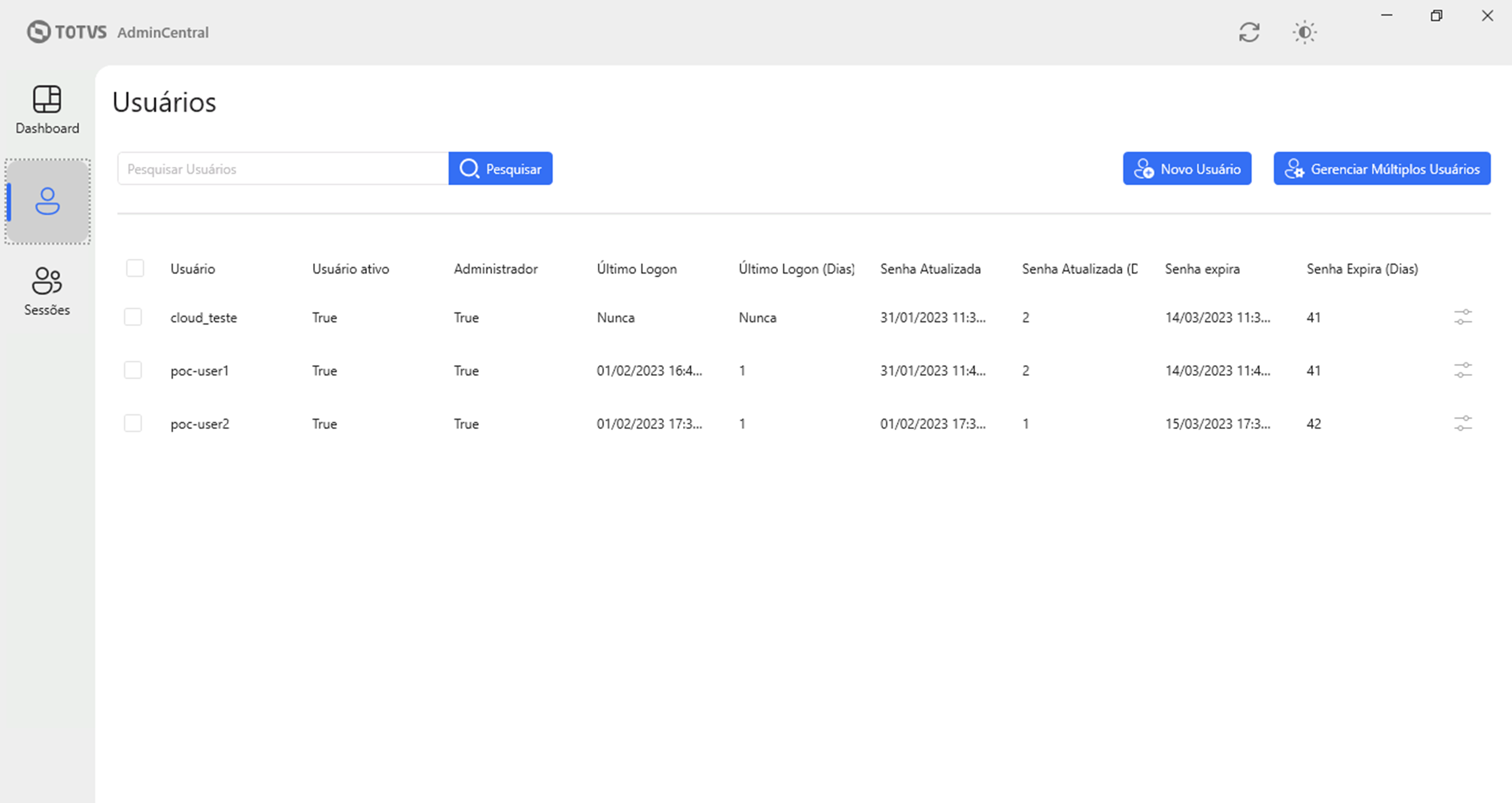
Task: Open the Dashboard sidebar item
Action: (x=47, y=109)
